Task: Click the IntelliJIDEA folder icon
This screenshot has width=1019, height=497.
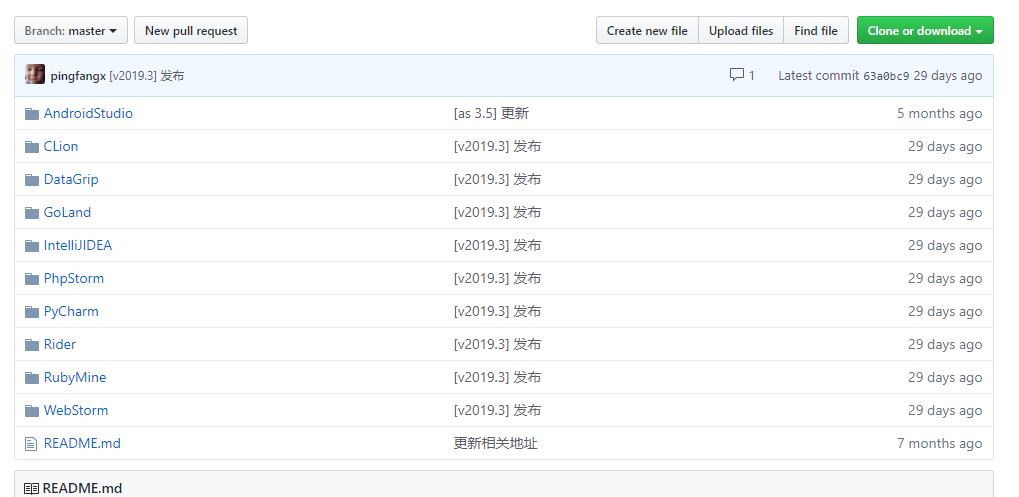Action: pyautogui.click(x=32, y=246)
